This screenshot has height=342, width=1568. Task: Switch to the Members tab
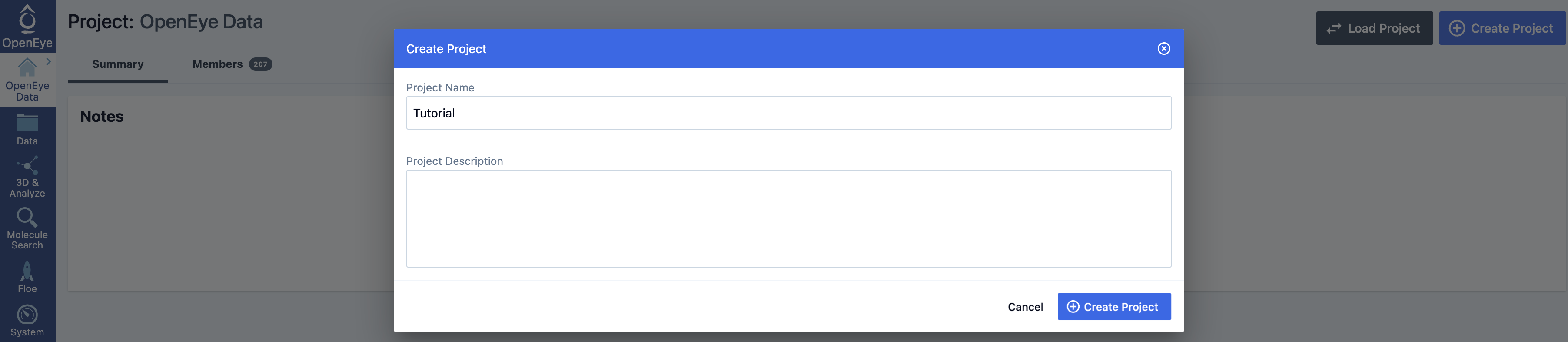217,64
